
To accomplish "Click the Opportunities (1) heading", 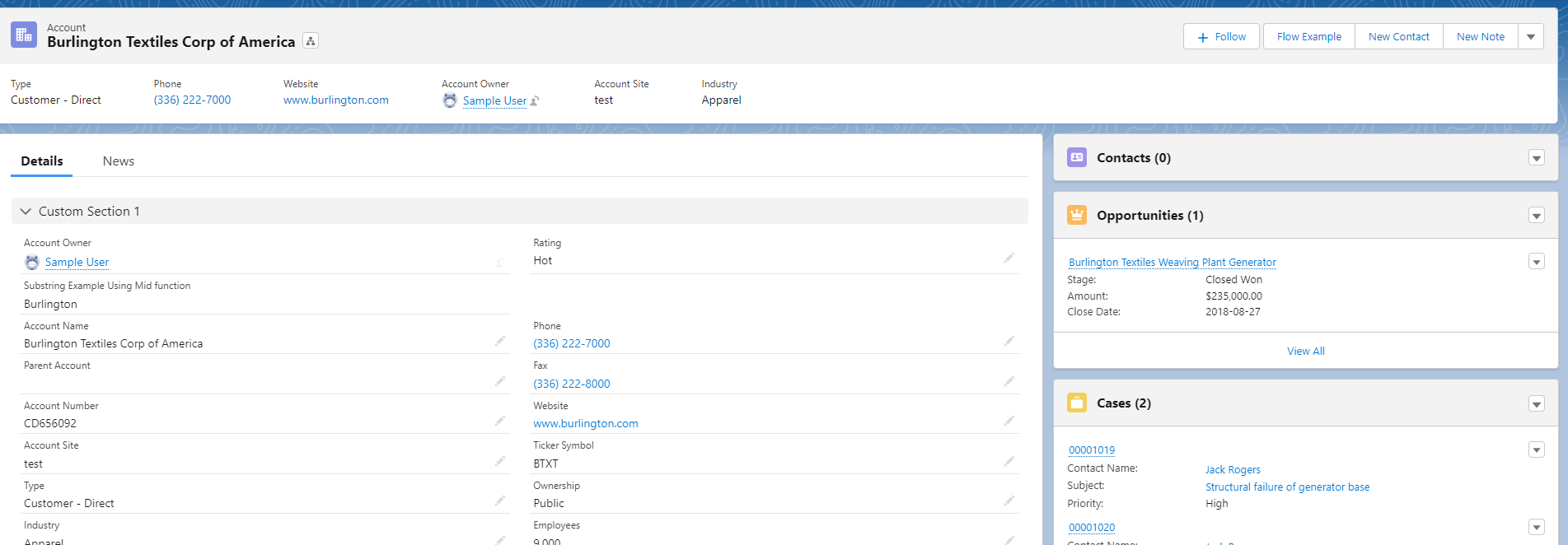I will (x=1150, y=215).
